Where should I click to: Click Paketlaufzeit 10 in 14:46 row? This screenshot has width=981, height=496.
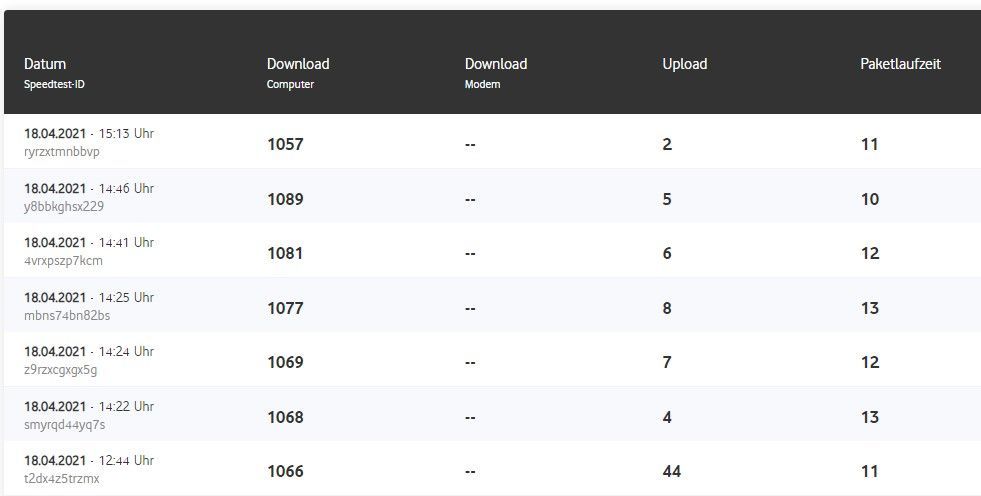[870, 200]
